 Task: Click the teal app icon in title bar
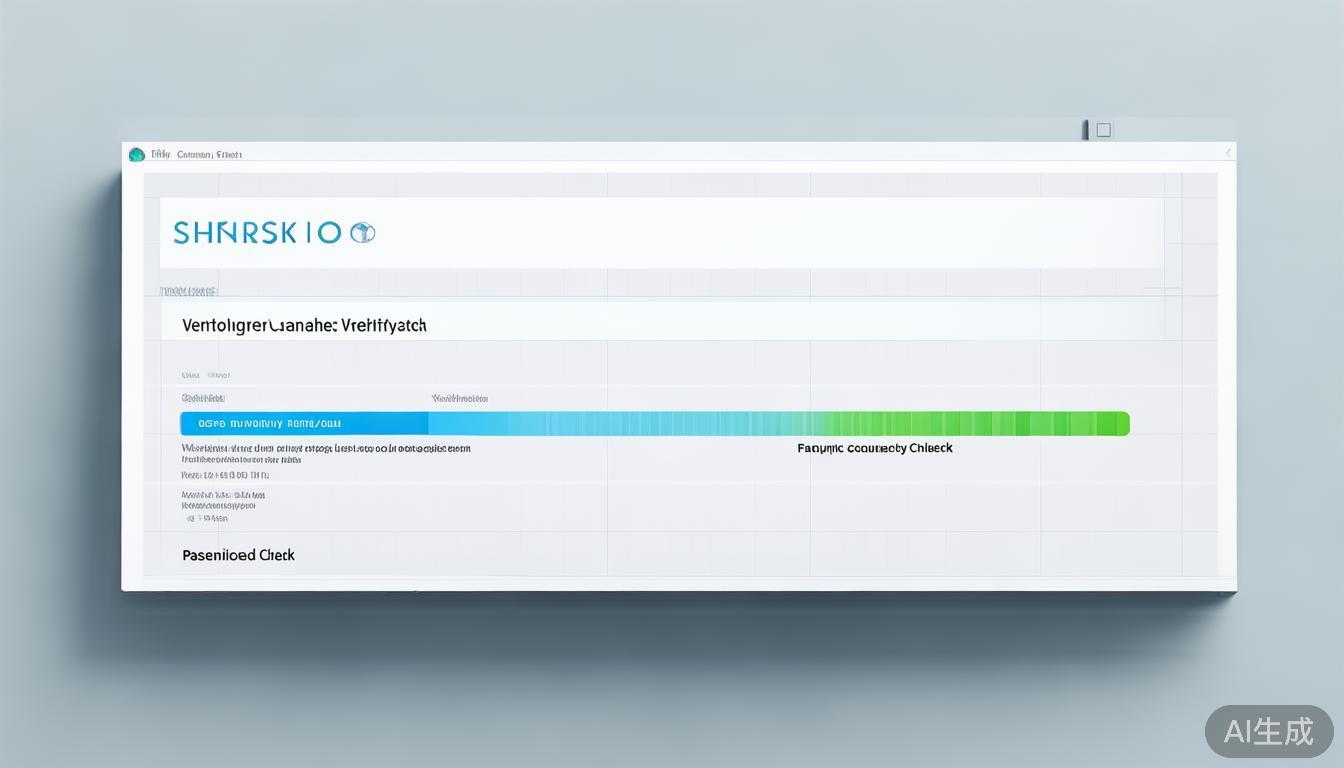(x=137, y=154)
